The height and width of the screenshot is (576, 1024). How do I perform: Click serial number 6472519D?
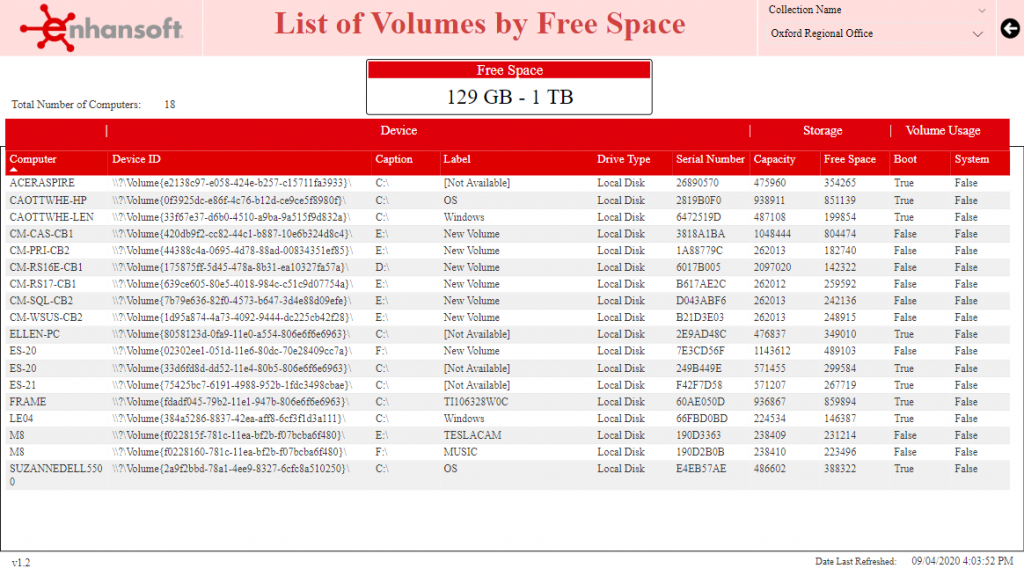tap(698, 217)
